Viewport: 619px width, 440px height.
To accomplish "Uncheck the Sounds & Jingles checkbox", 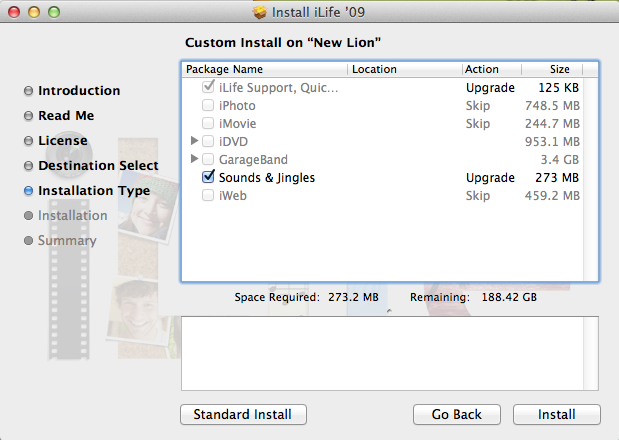I will (x=208, y=177).
